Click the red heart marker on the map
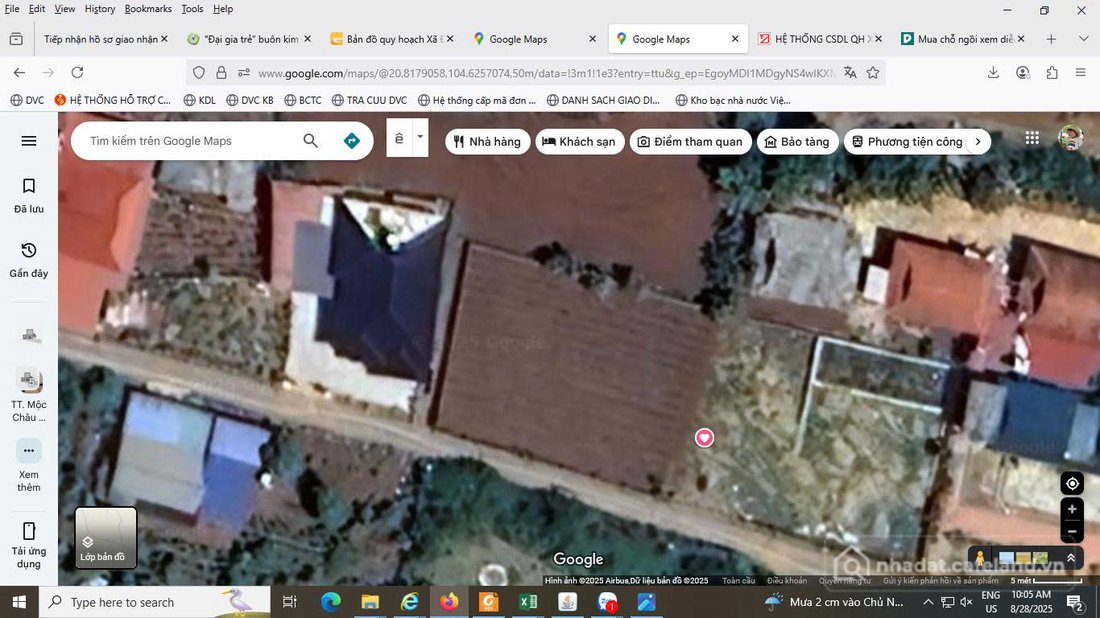 (x=704, y=438)
